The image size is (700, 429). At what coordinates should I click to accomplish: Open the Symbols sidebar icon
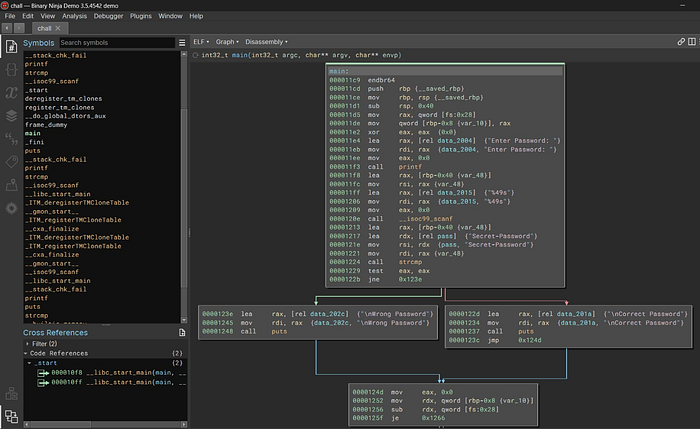point(10,46)
